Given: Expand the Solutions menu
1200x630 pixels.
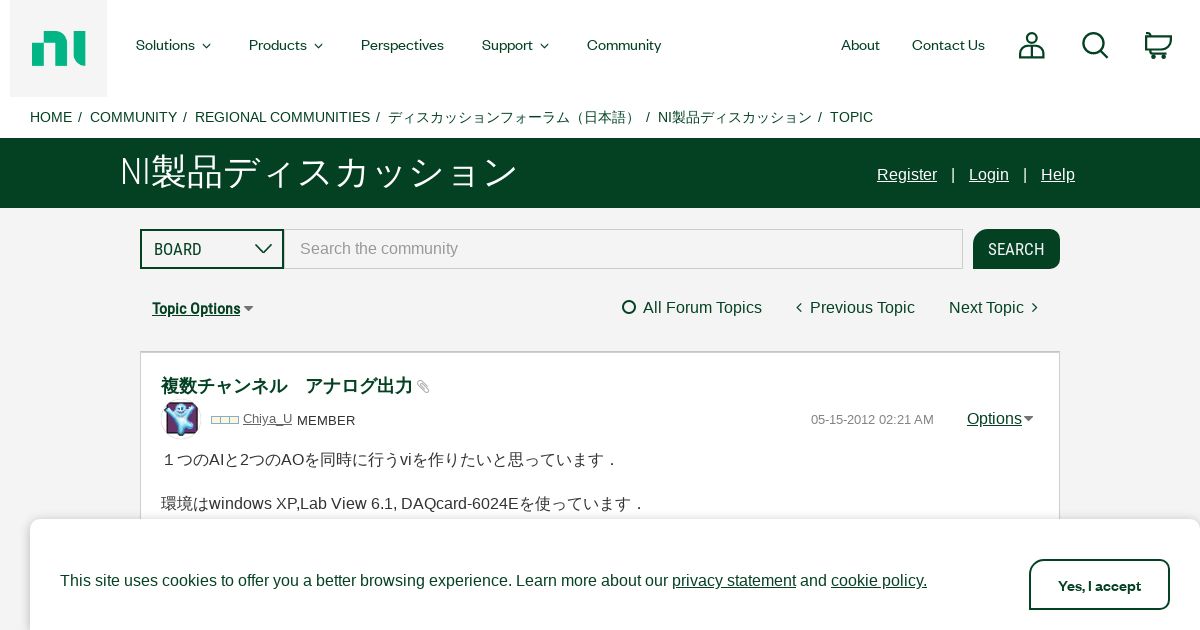Looking at the screenshot, I should 173,45.
